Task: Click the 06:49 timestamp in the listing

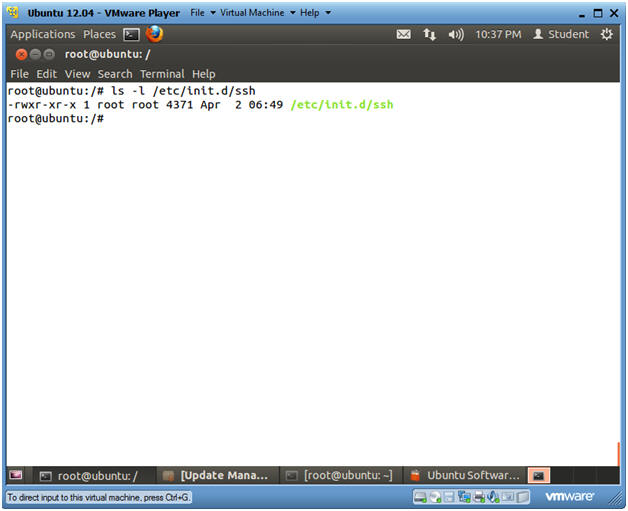Action: tap(266, 105)
